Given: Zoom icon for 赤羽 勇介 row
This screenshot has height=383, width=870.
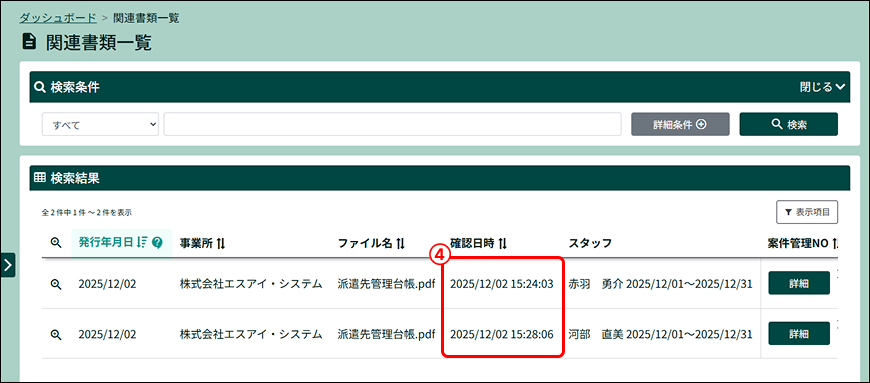Looking at the screenshot, I should [x=55, y=284].
